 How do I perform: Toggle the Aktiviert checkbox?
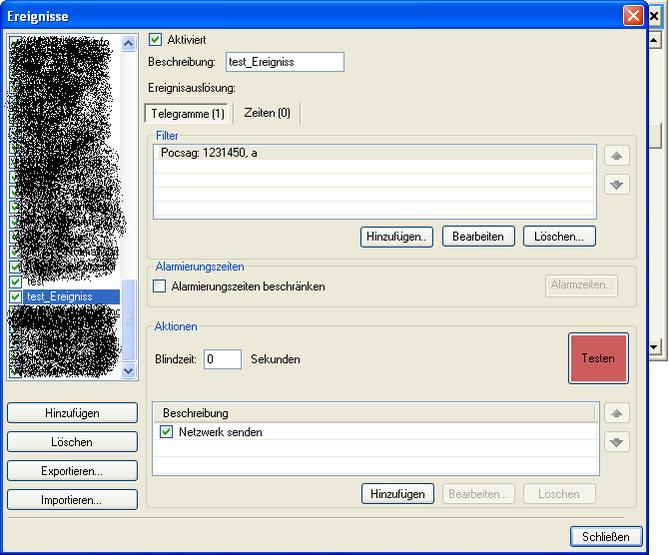[x=155, y=39]
